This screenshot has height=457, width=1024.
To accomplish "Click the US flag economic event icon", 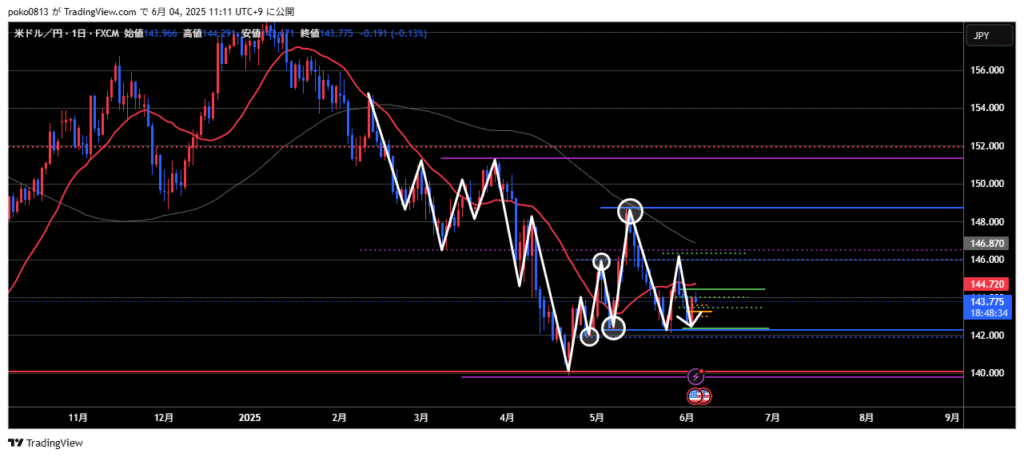I will click(x=701, y=396).
